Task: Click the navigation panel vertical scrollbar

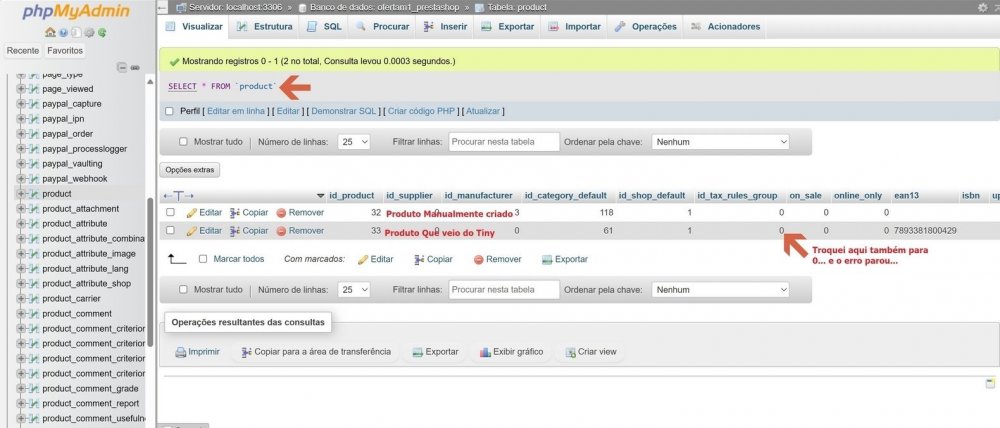Action: [150, 272]
